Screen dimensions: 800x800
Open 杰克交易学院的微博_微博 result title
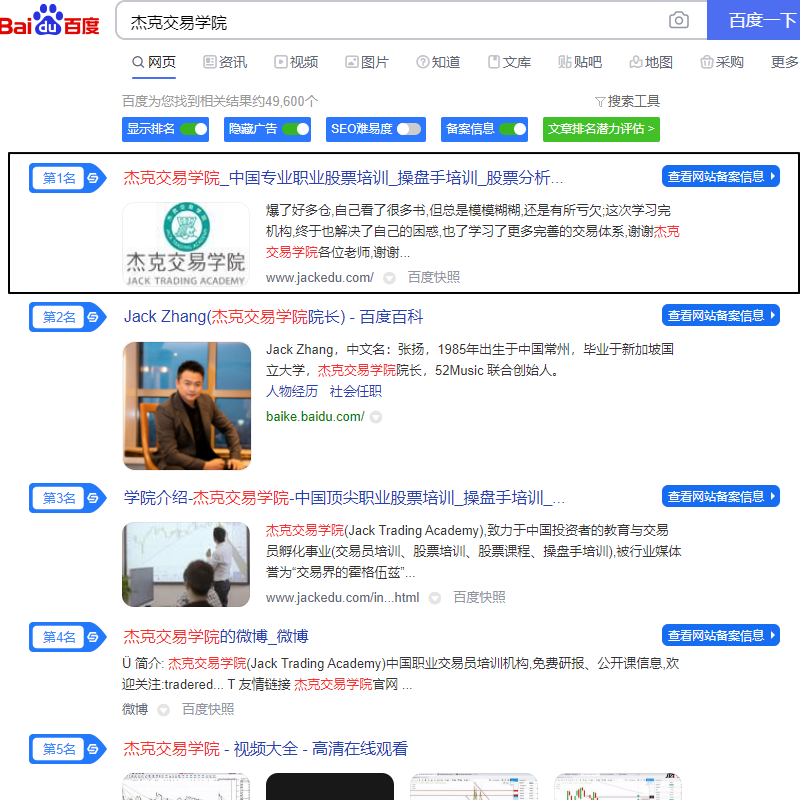pos(216,637)
